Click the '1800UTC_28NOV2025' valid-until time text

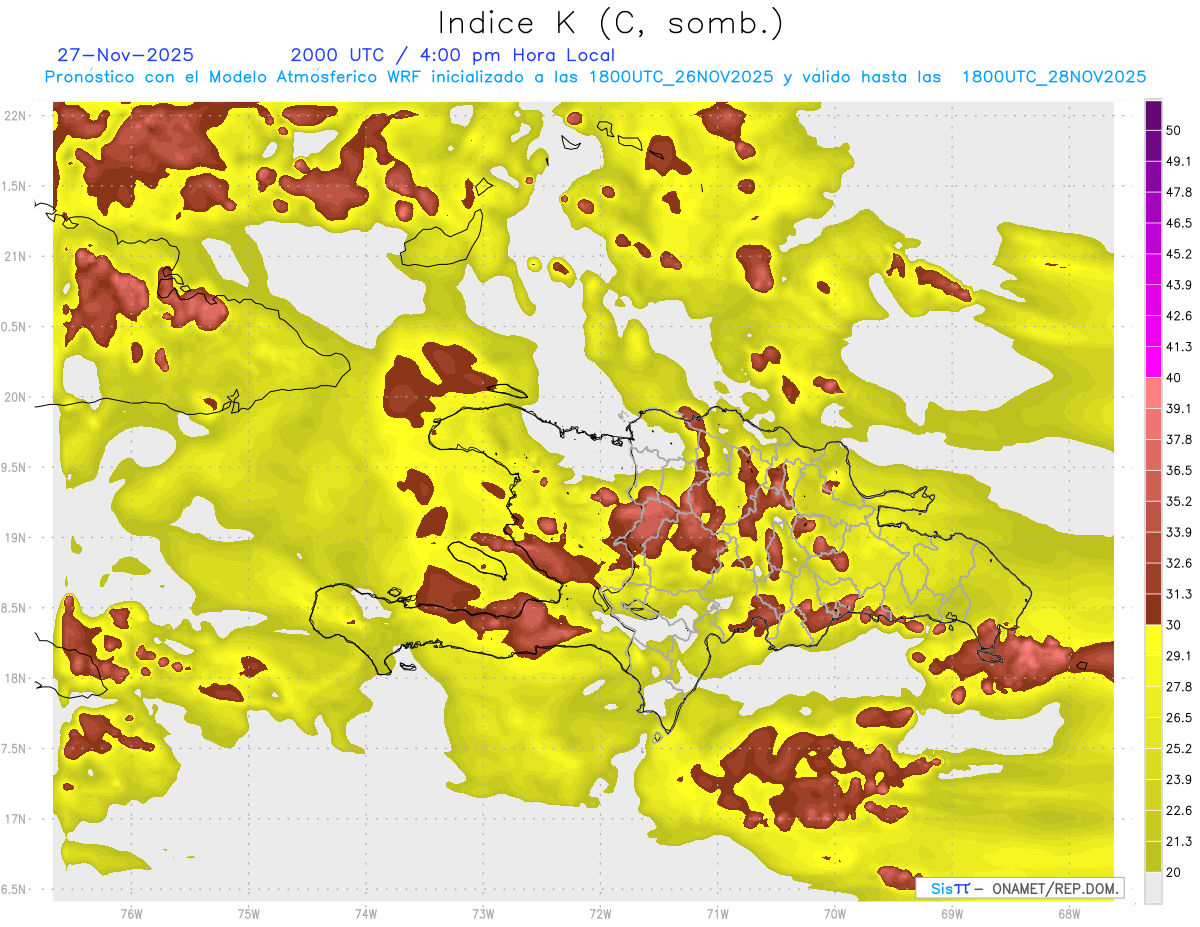click(1053, 77)
